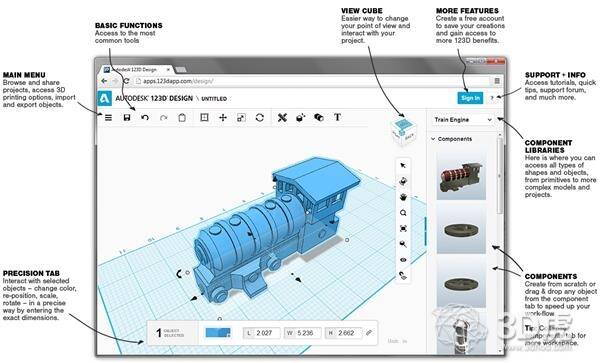This screenshot has height=363, width=600.
Task: Click the L dimension input field
Action: tap(262, 333)
